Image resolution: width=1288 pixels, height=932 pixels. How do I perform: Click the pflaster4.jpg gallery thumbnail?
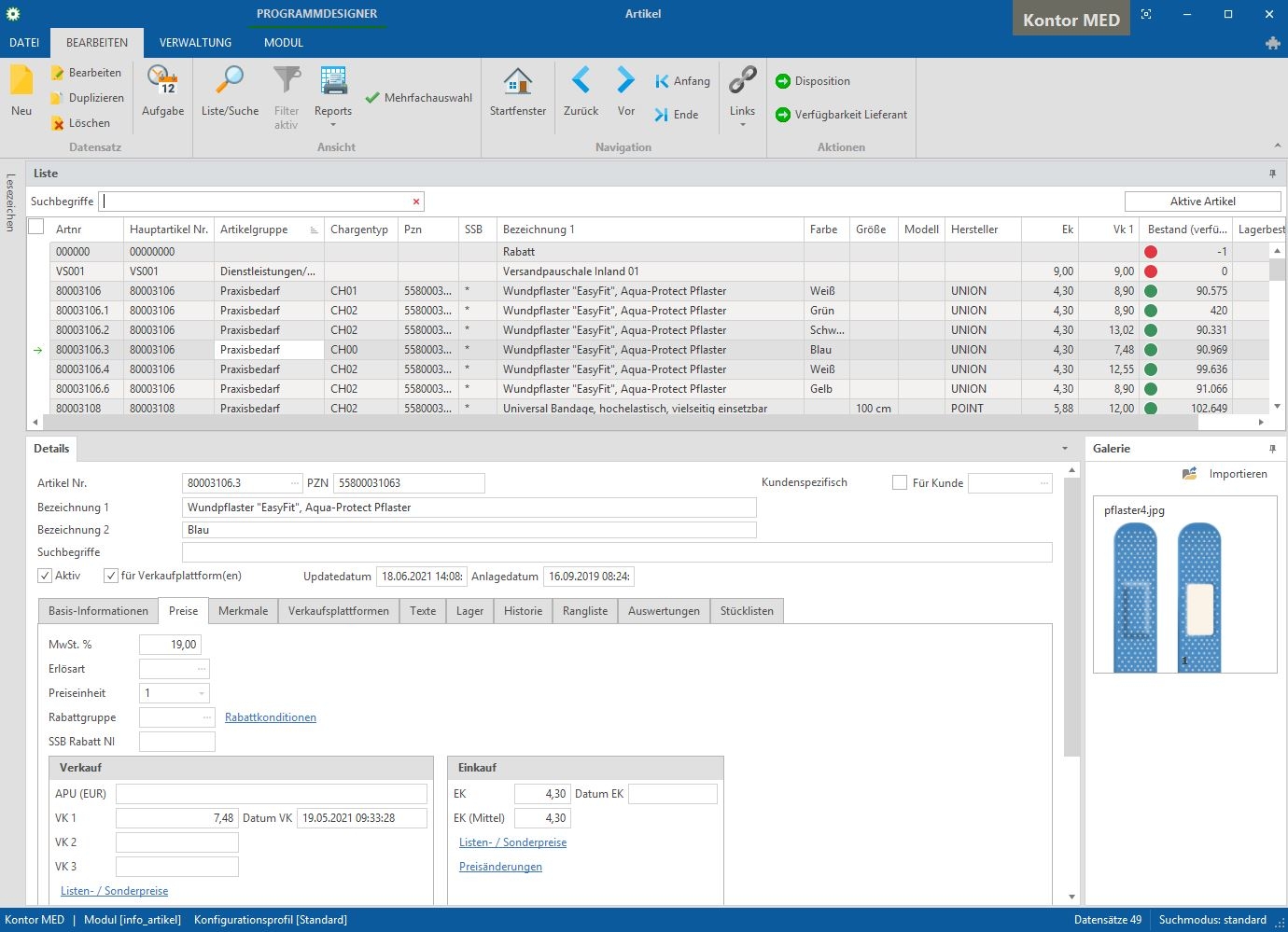point(1167,597)
